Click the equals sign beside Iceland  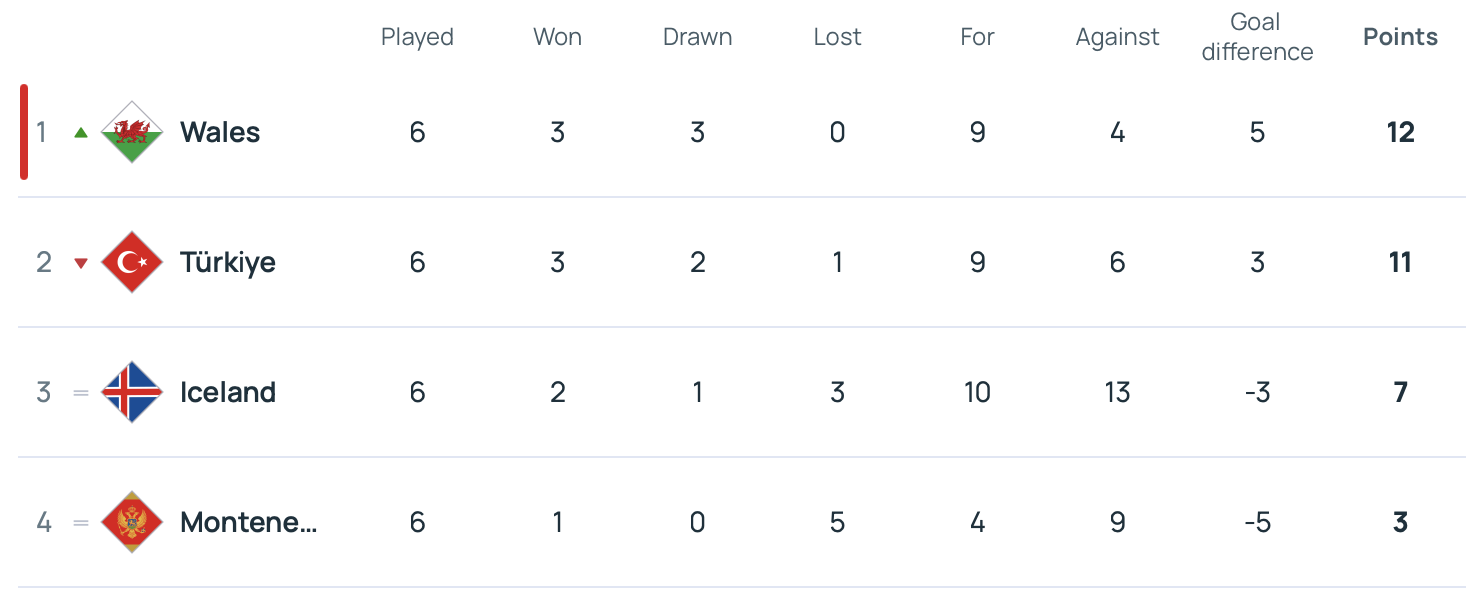tap(81, 393)
